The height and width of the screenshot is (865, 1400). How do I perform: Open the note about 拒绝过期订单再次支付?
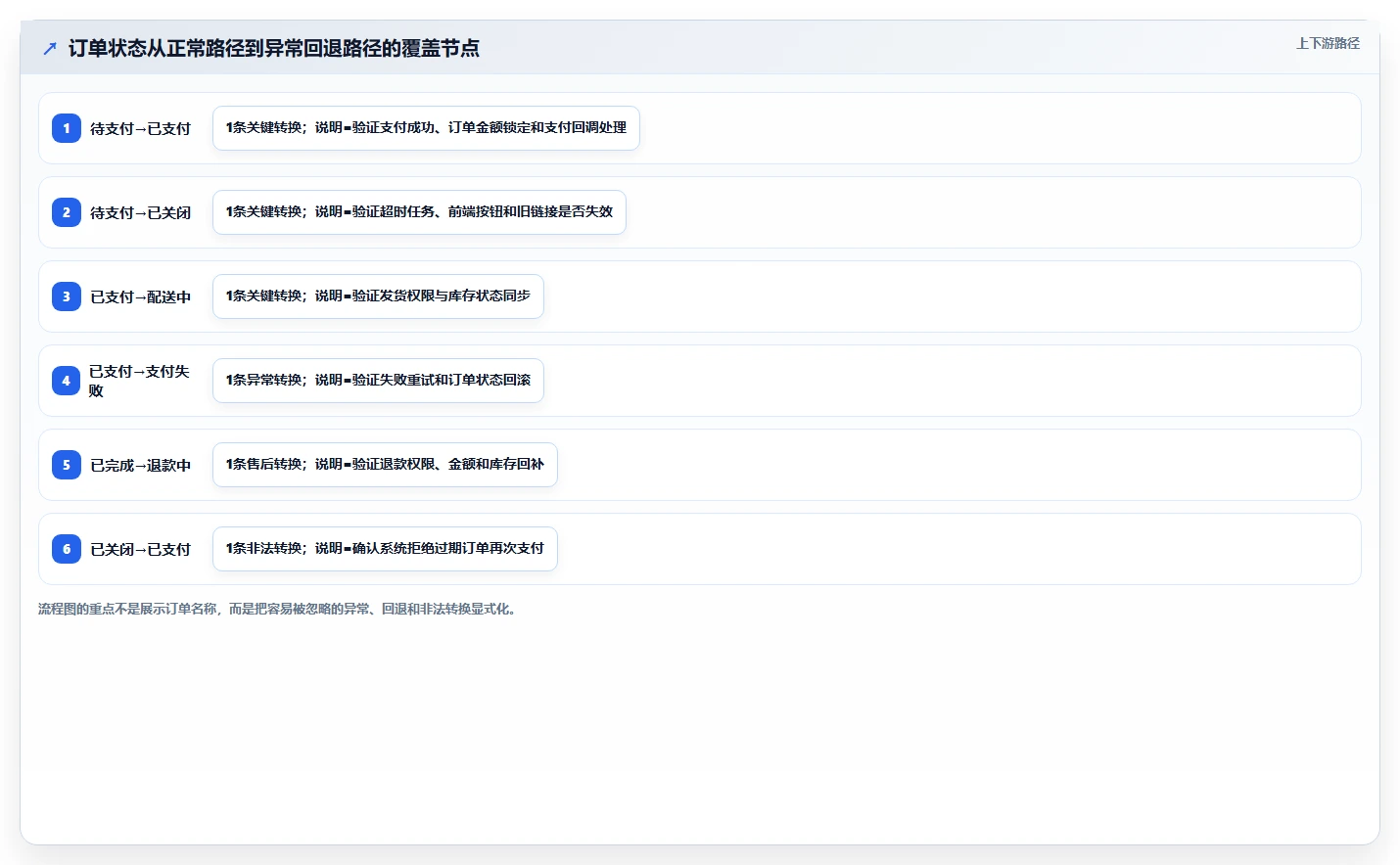(x=385, y=549)
